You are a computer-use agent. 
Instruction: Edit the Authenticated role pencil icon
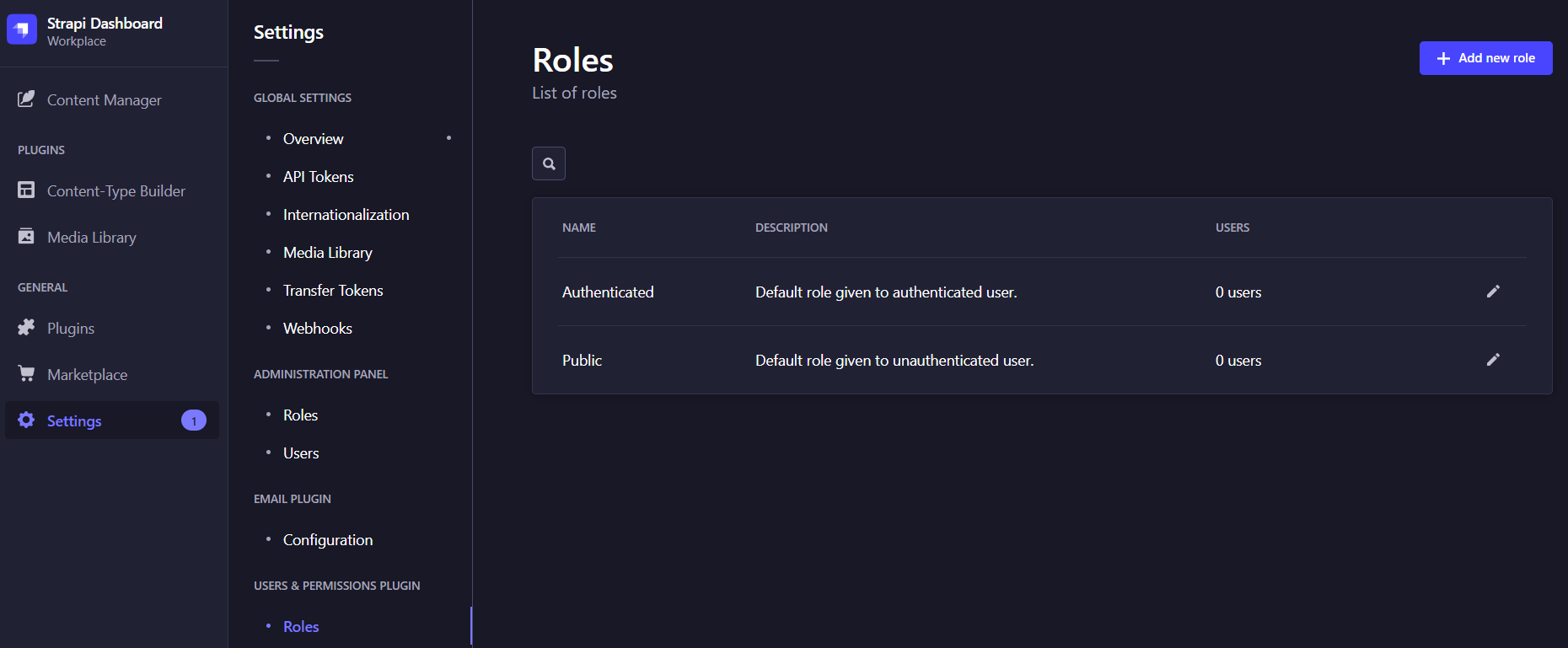1492,292
